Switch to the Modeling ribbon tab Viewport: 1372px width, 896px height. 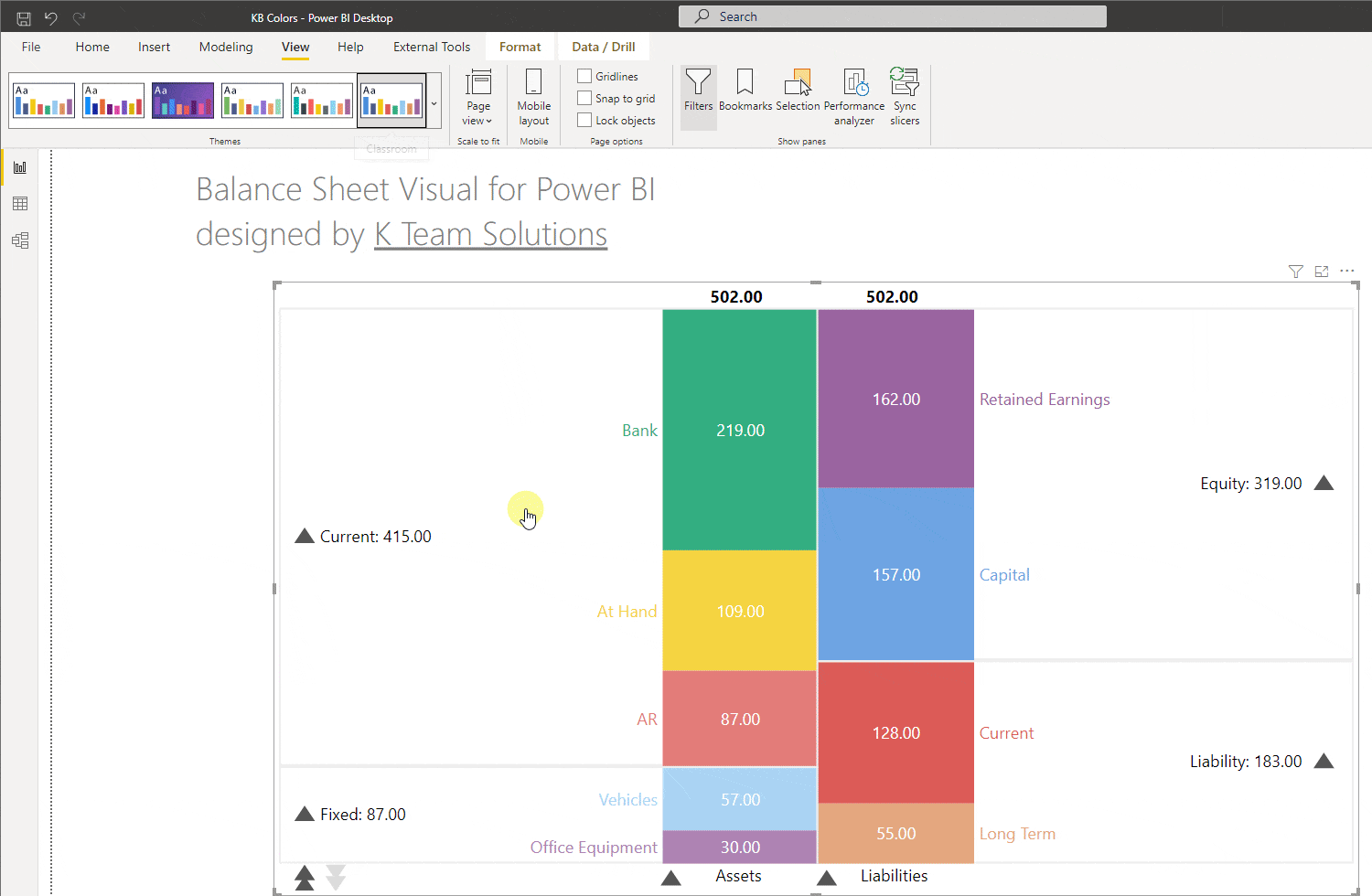226,47
